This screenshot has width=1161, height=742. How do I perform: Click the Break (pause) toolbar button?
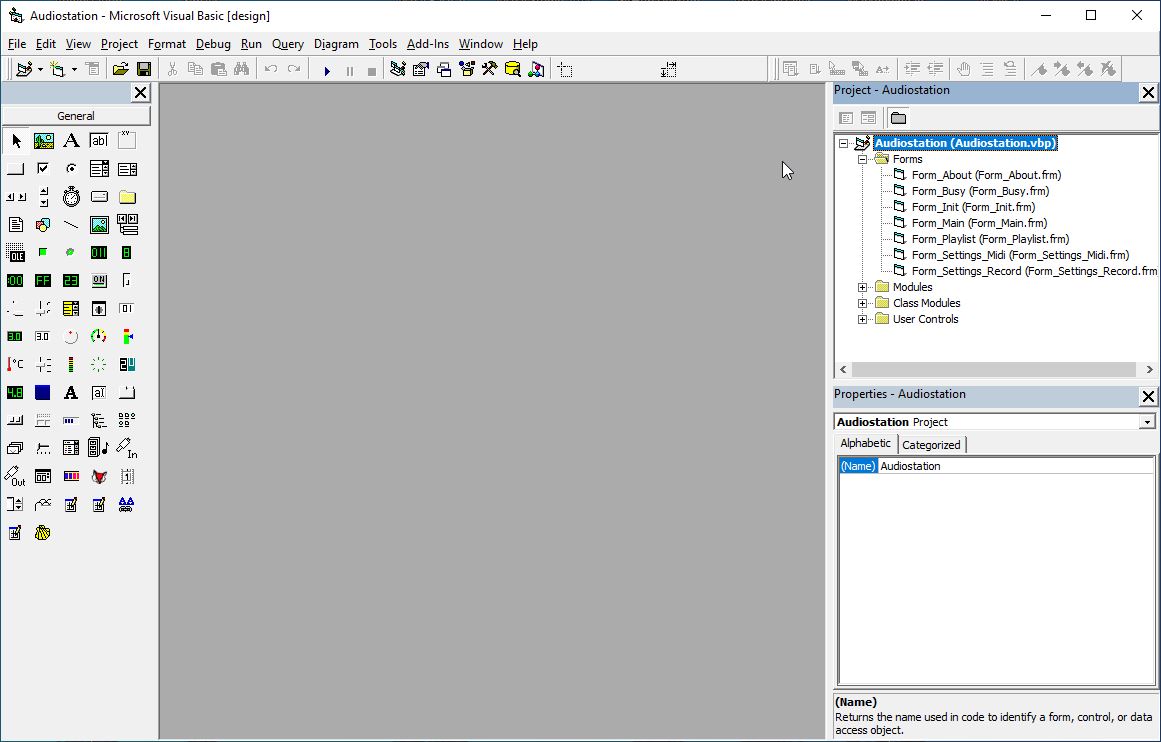349,70
